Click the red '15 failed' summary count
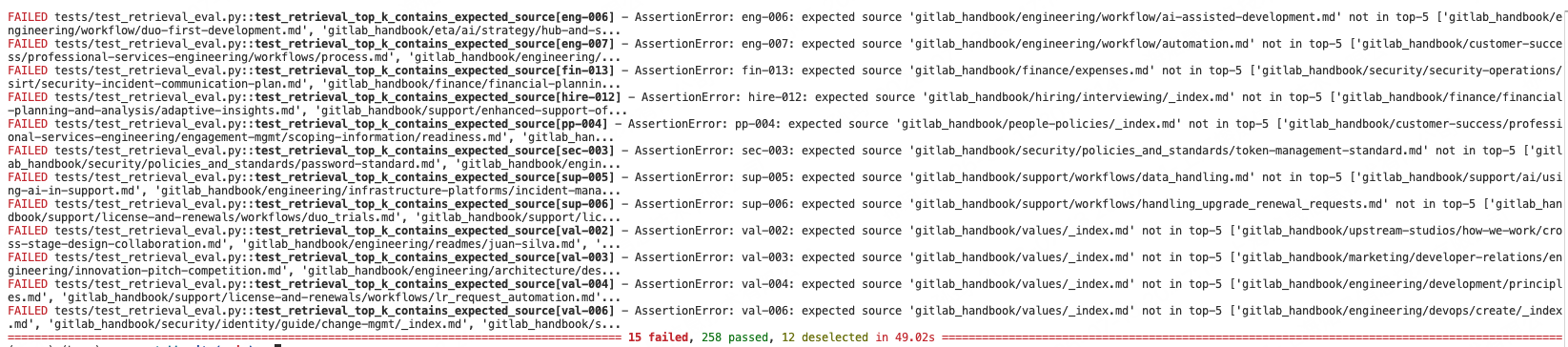The width and height of the screenshot is (1568, 347). [x=660, y=337]
